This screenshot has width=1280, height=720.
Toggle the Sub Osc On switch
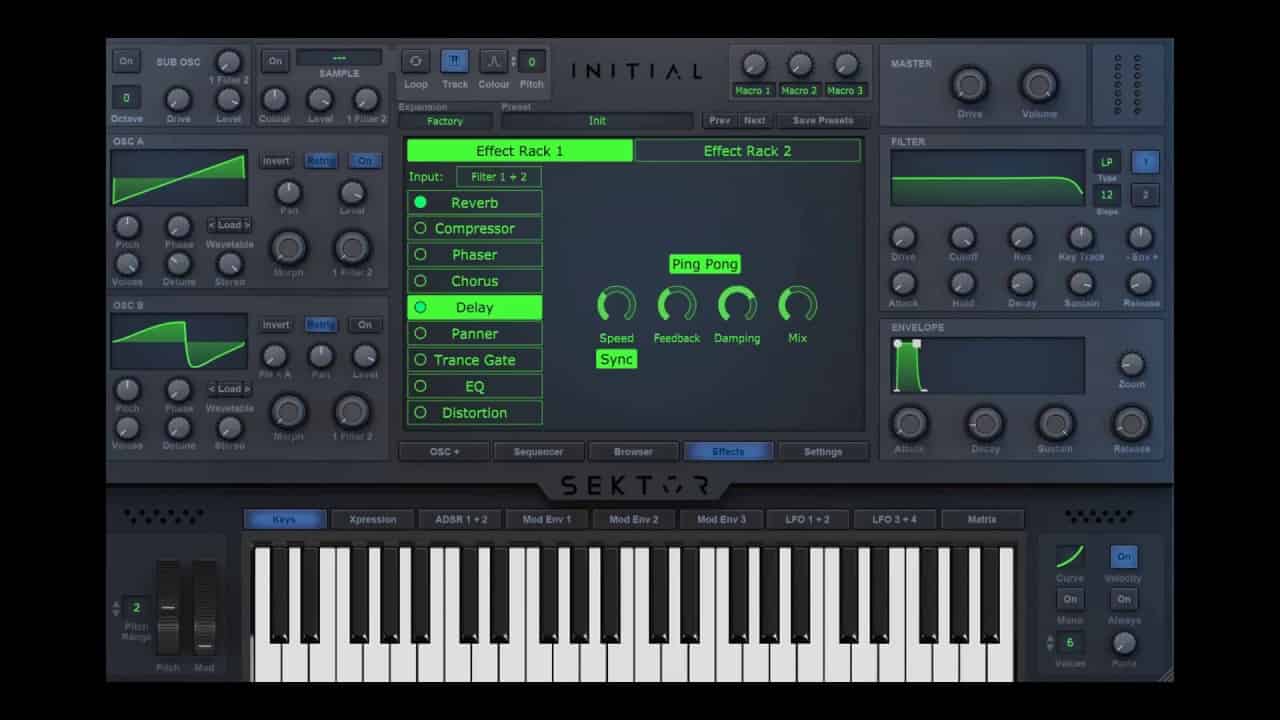(x=126, y=61)
